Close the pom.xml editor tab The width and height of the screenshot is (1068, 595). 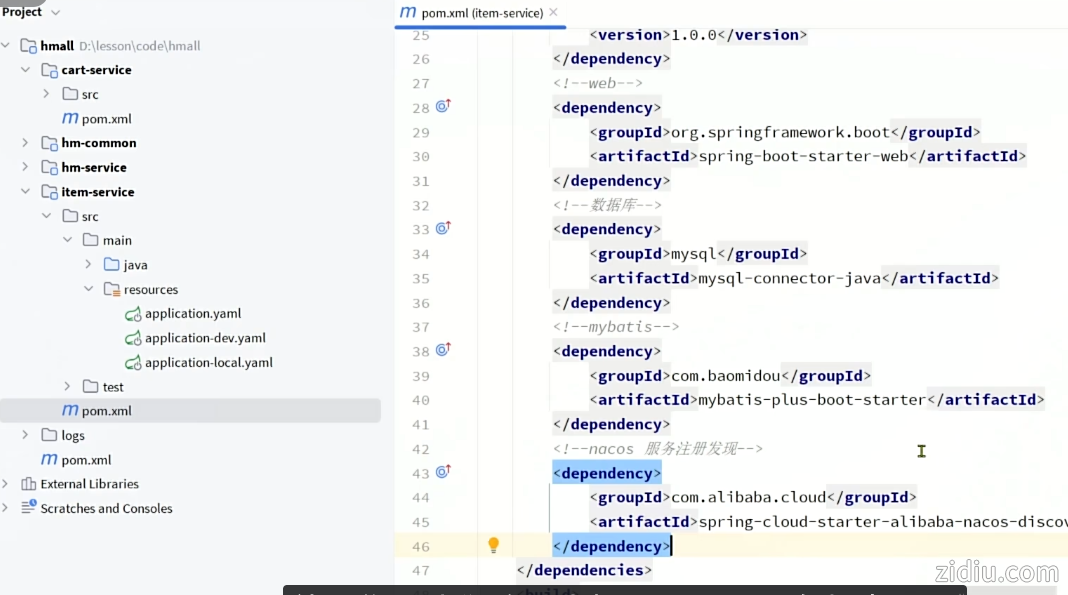553,13
